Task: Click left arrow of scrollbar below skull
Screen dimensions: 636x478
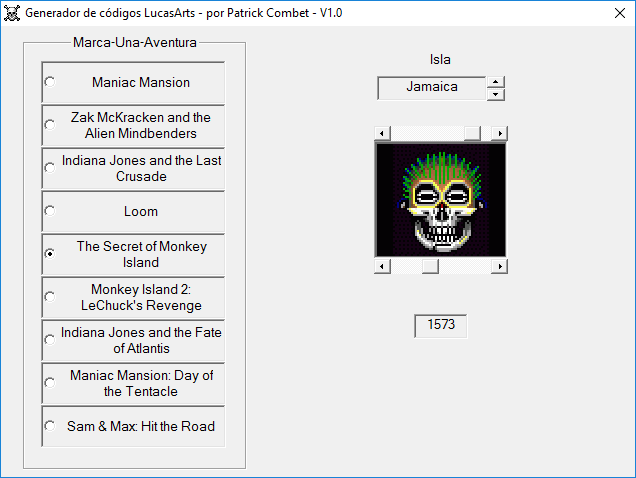Action: coord(382,267)
